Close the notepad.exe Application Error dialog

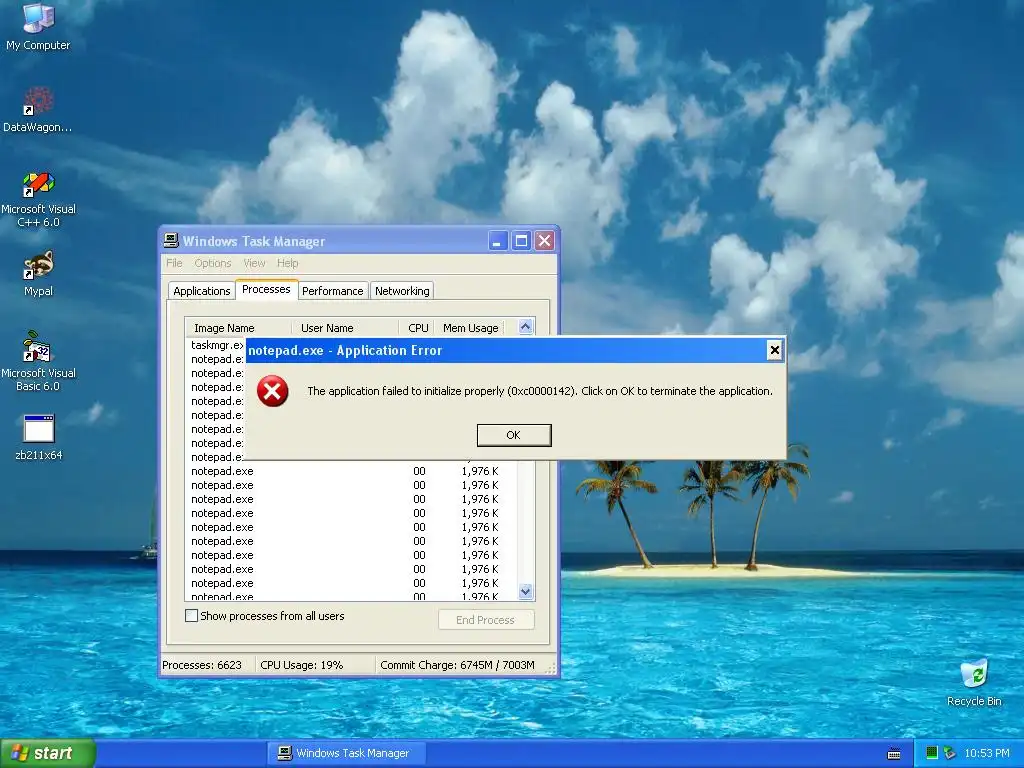775,350
